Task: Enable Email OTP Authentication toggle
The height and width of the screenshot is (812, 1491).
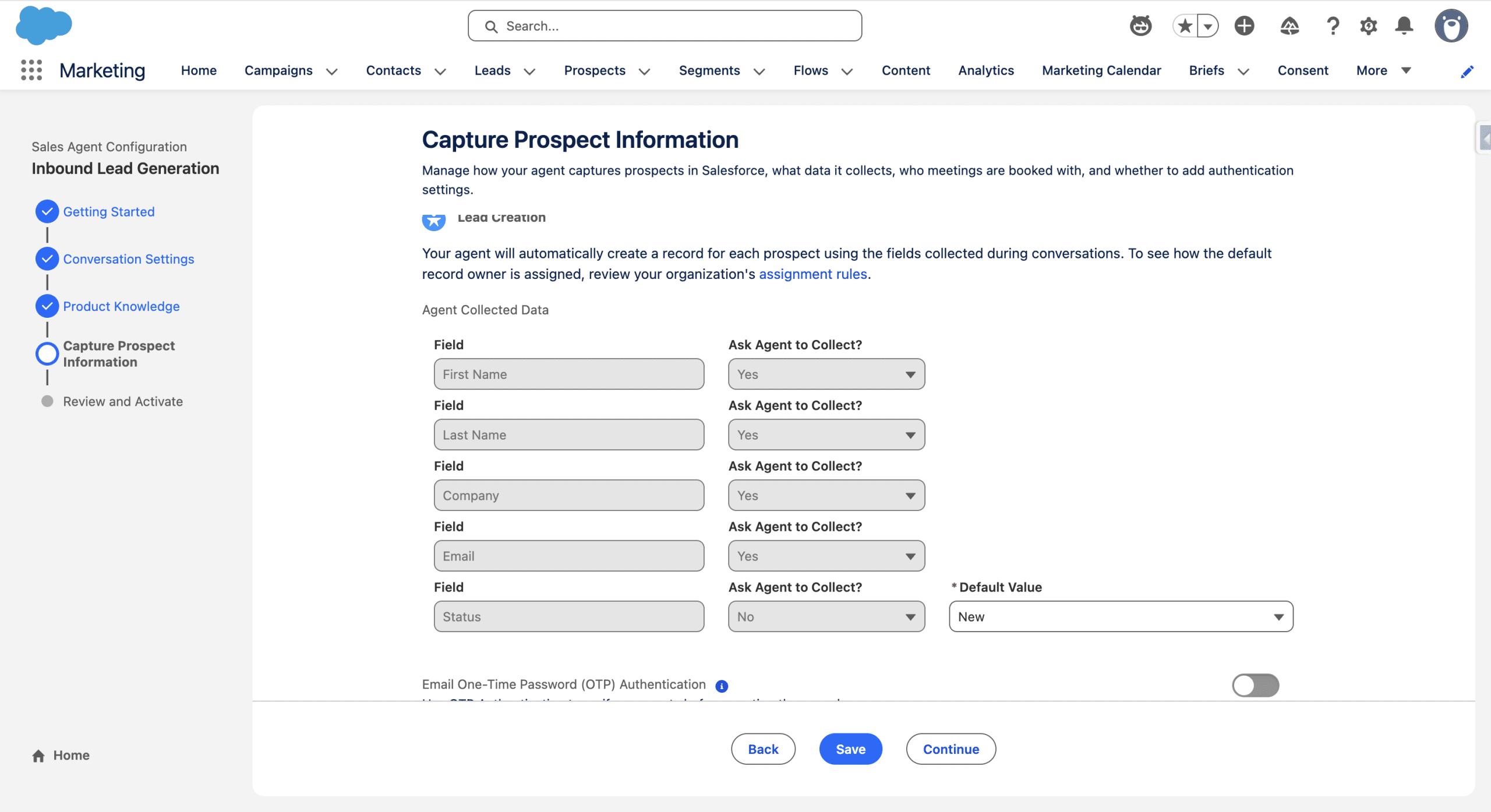Action: point(1255,685)
